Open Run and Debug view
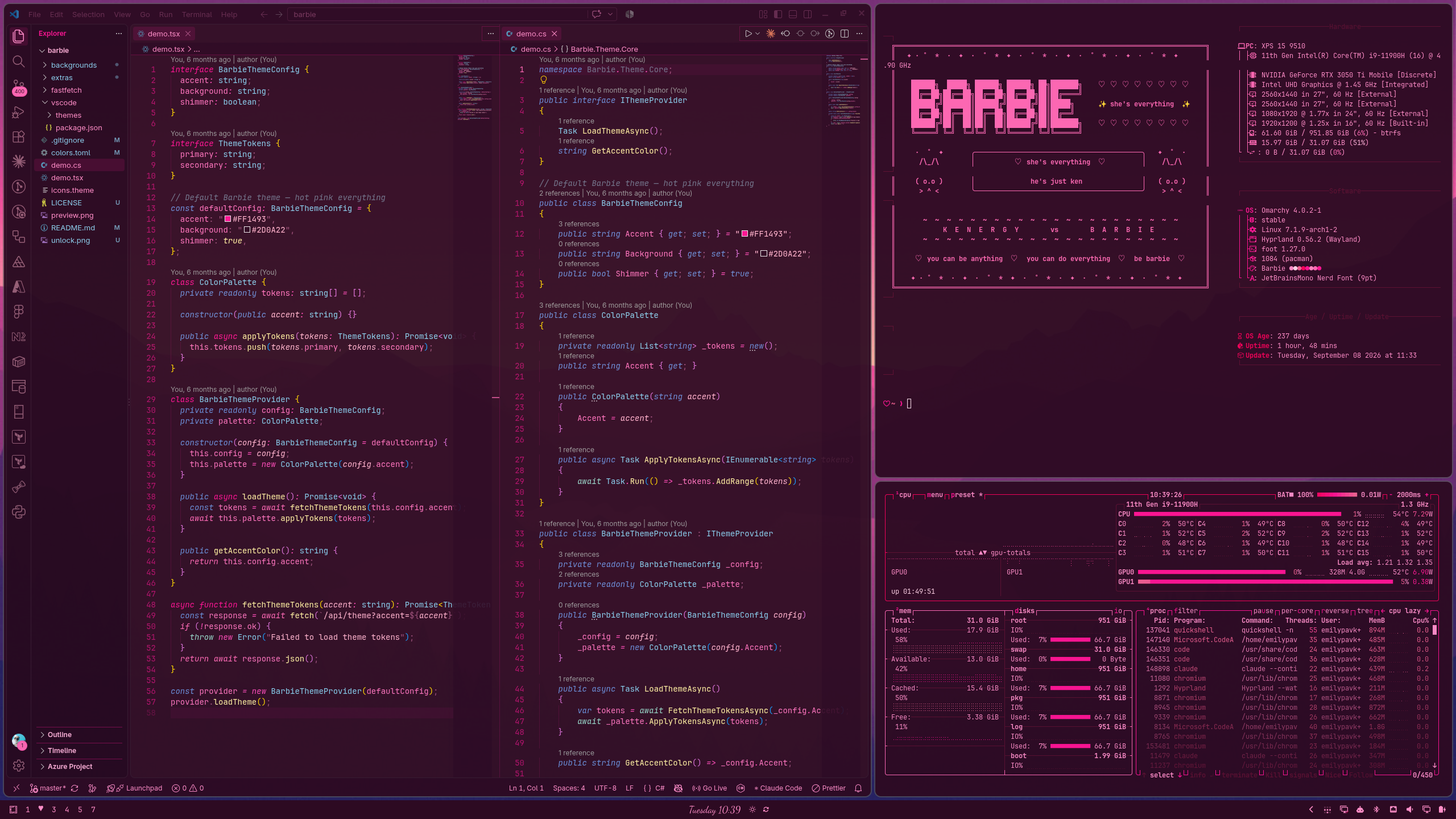1456x819 pixels. (x=19, y=111)
